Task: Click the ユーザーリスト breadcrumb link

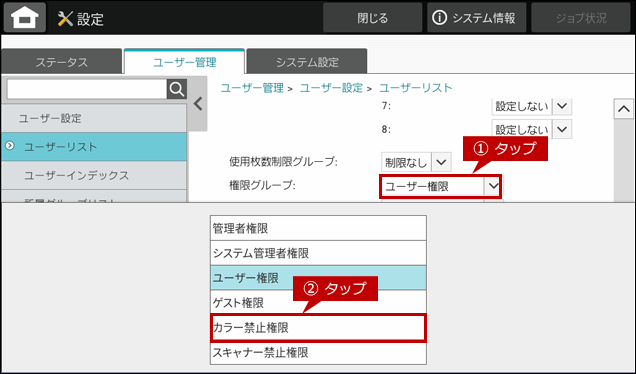Action: 415,88
